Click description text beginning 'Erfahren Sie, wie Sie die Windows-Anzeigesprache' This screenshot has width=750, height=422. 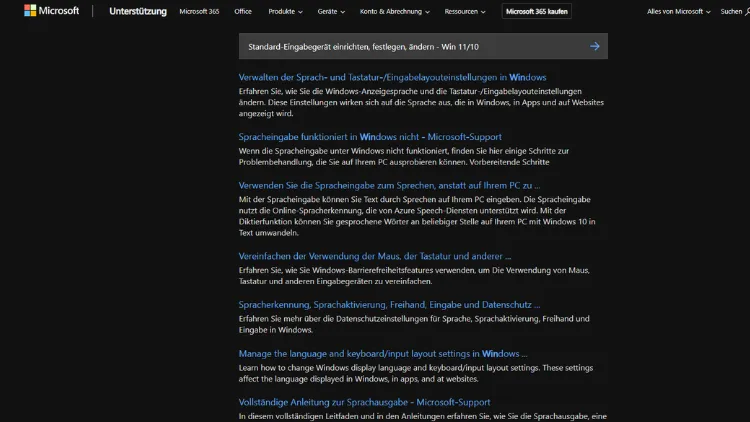coord(421,102)
